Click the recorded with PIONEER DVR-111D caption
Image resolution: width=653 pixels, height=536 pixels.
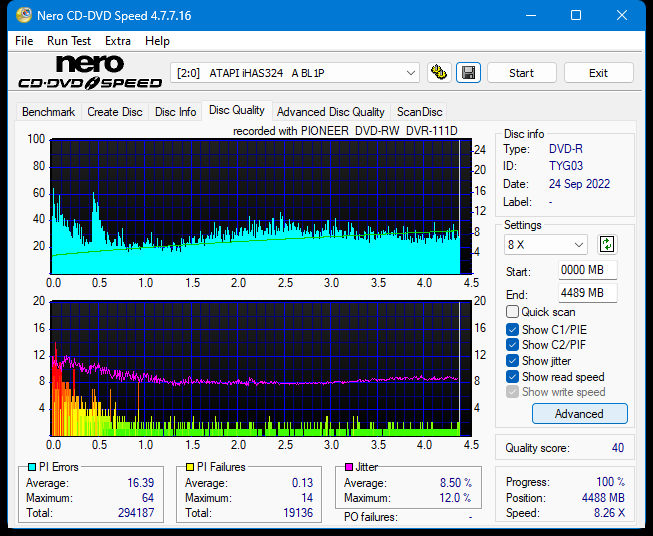[x=345, y=131]
